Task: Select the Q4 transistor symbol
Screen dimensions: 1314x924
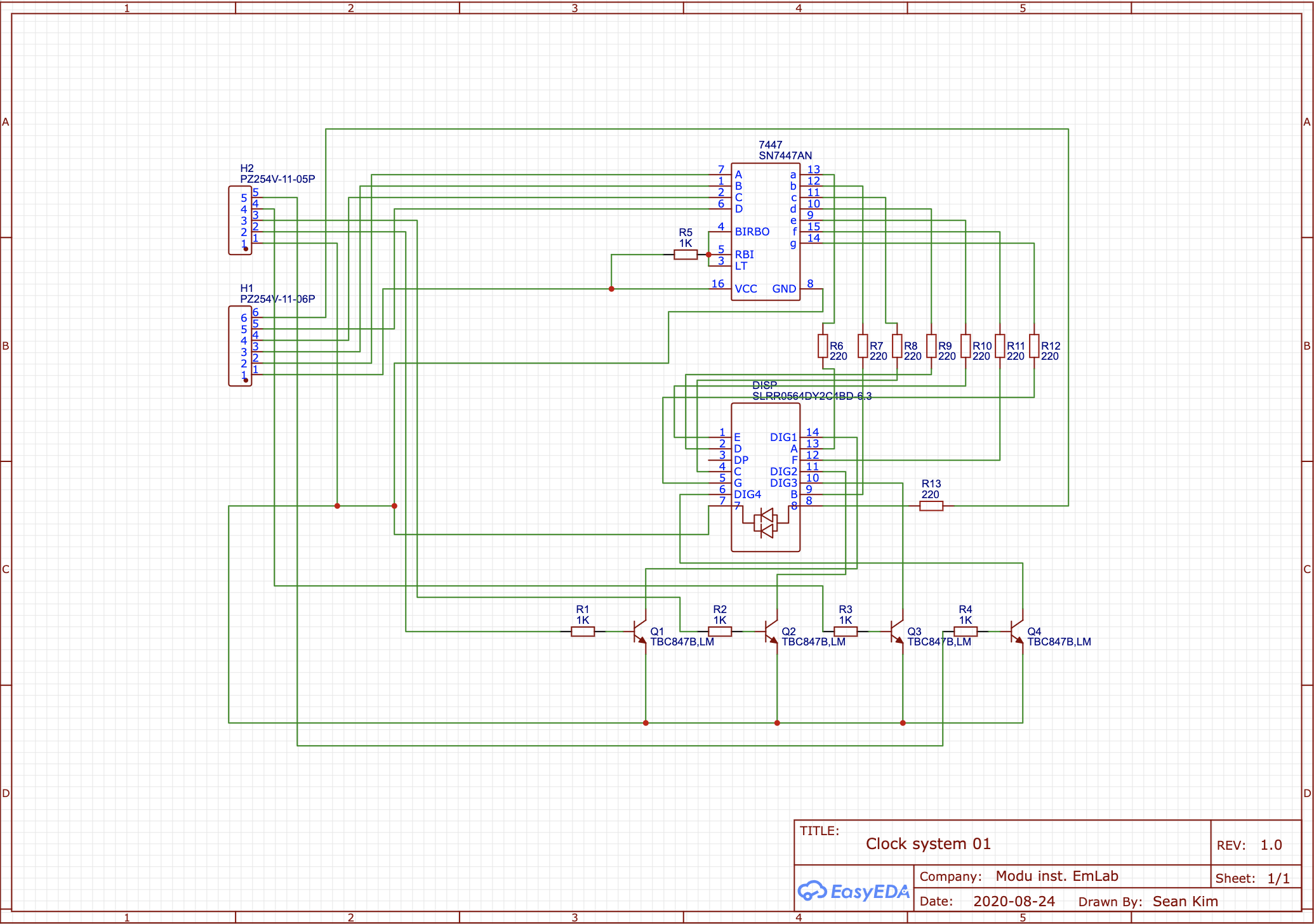Action: tap(1017, 631)
